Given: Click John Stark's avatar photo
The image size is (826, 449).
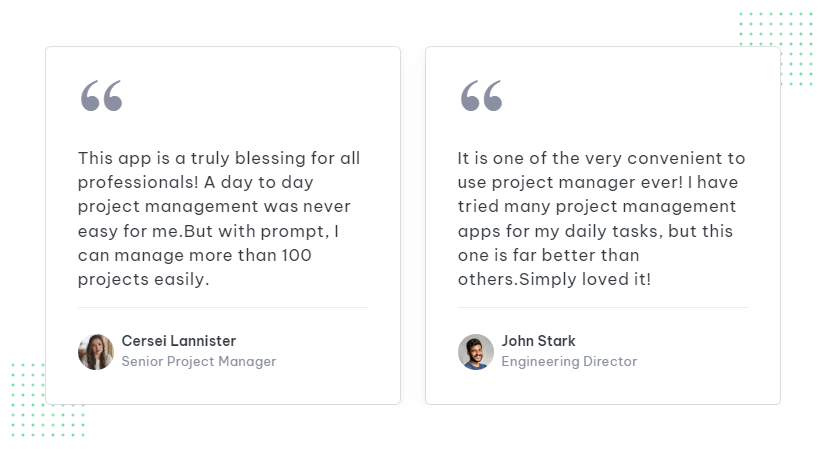Looking at the screenshot, I should [476, 352].
